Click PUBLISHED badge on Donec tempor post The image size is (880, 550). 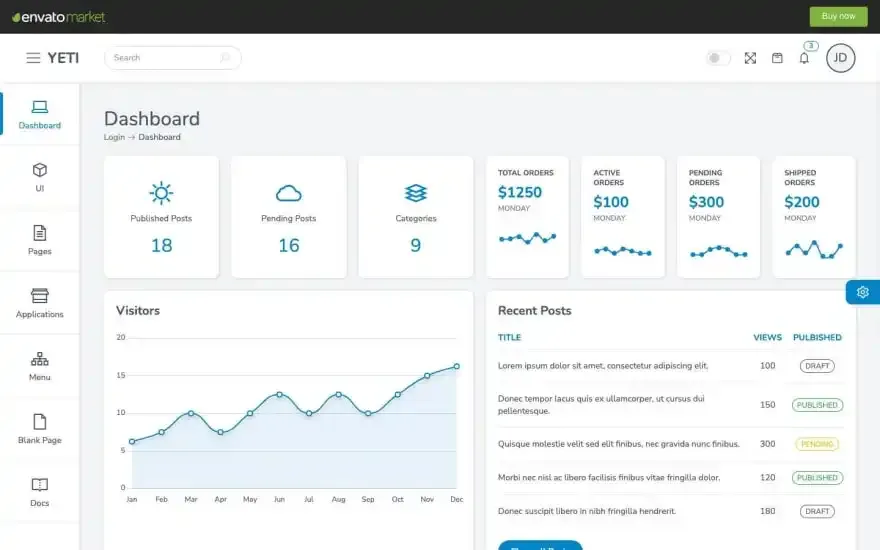(817, 405)
